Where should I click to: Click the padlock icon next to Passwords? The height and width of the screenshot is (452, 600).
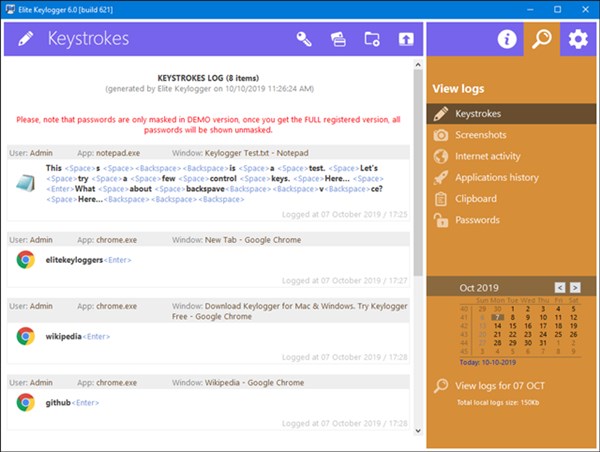click(x=440, y=220)
